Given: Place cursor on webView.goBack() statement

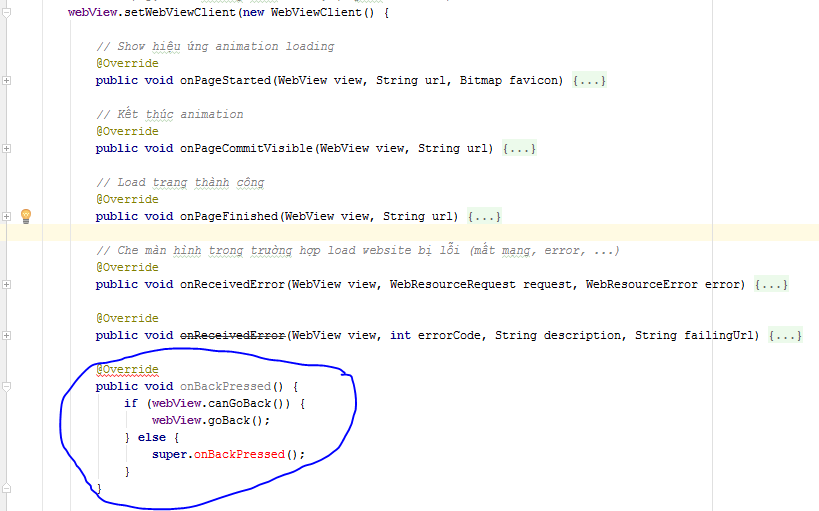Looking at the screenshot, I should point(210,420).
